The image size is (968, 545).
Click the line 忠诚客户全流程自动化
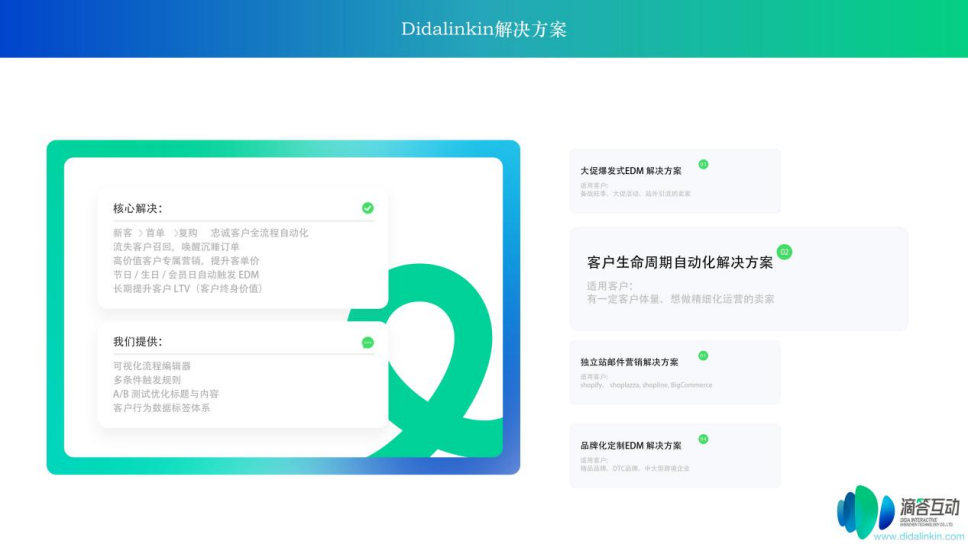click(259, 233)
